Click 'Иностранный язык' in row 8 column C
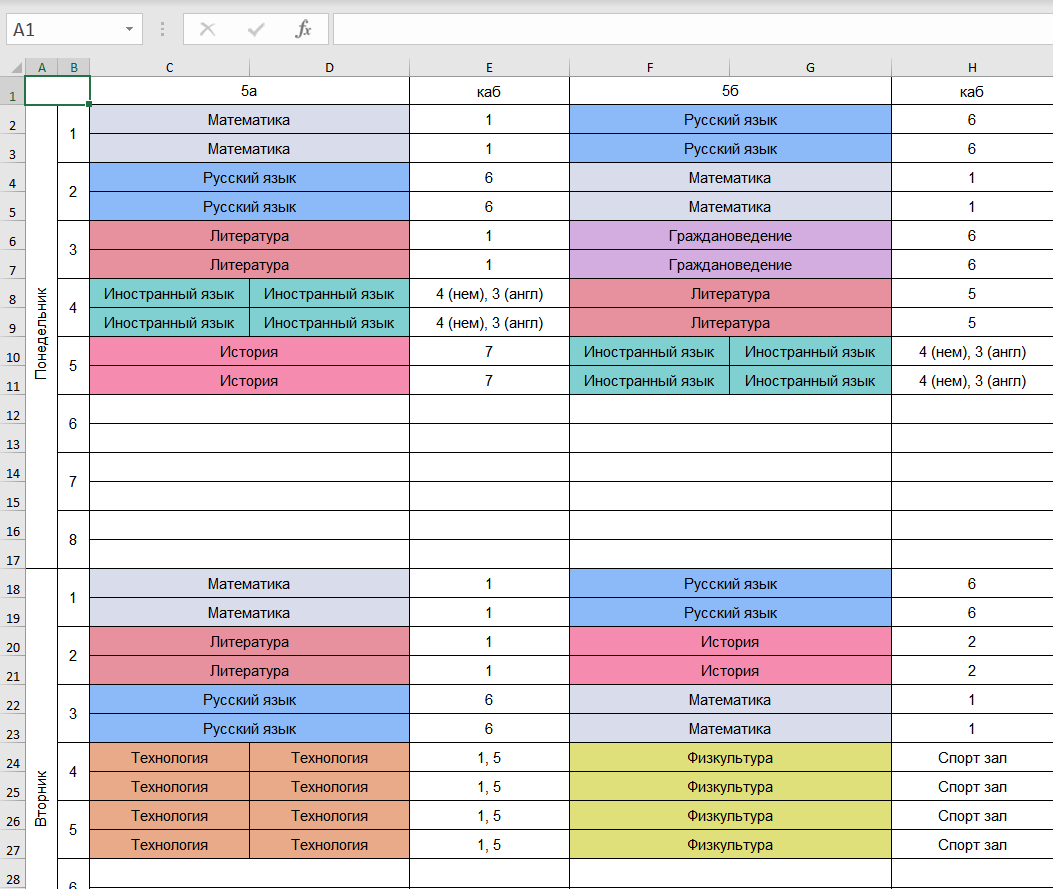 point(169,294)
